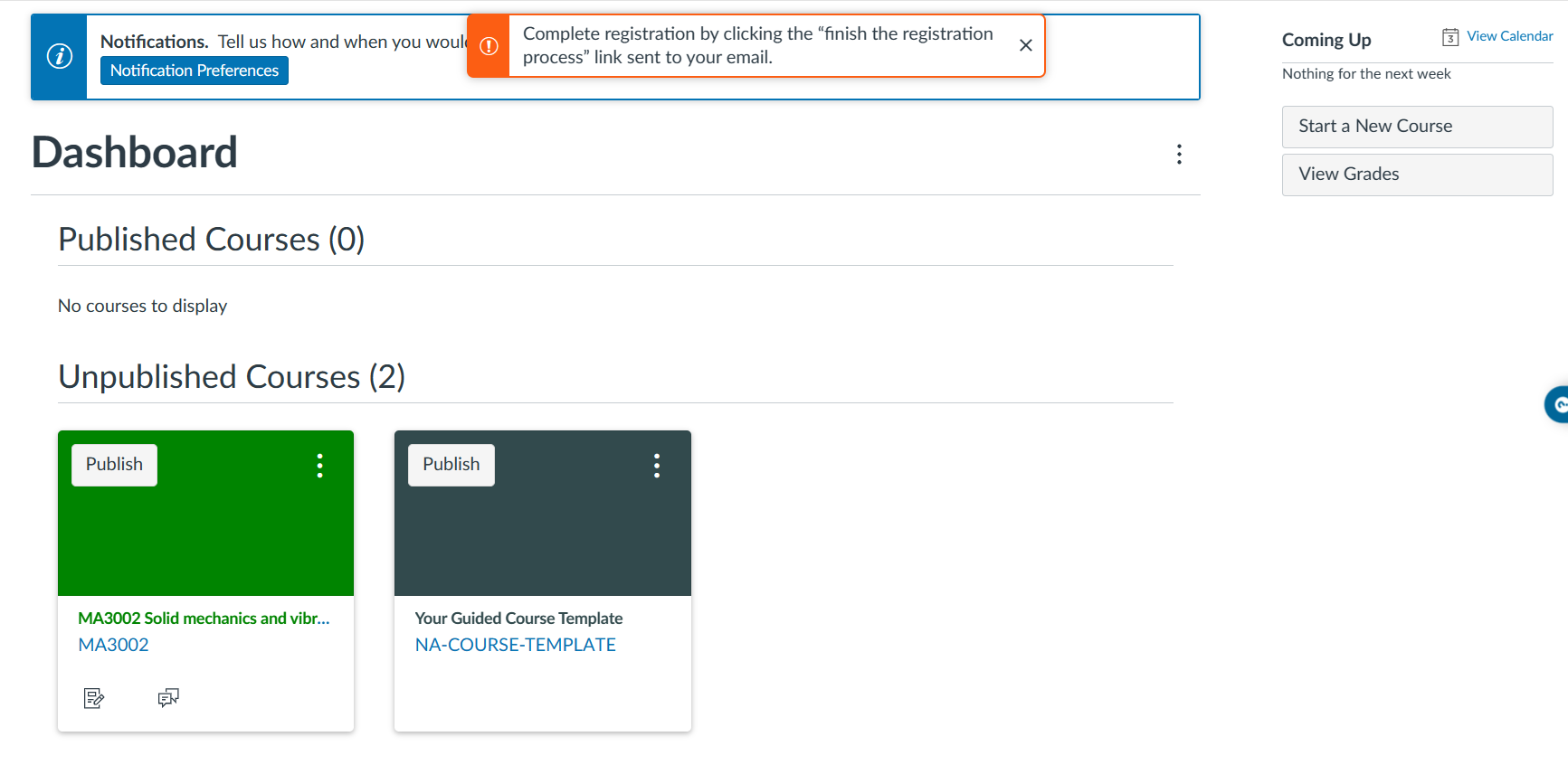1568x765 pixels.
Task: Click the MA3002 Solid mechanics course title
Action: tap(204, 618)
